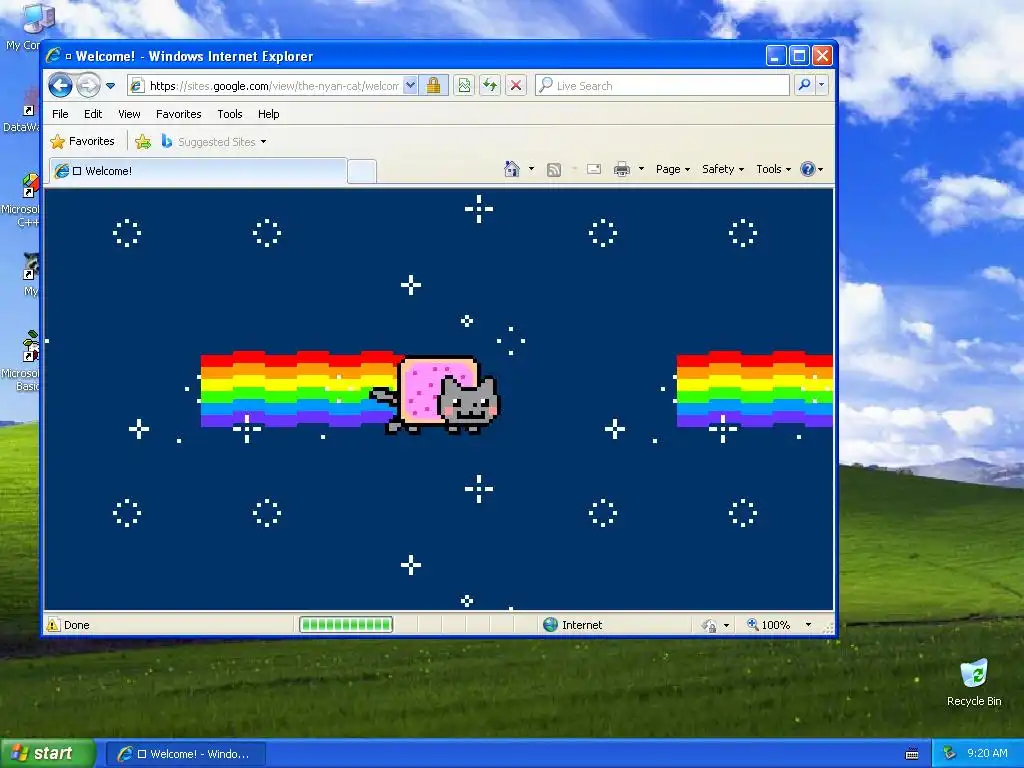Open the Safety command bar menu
The image size is (1024, 768).
(x=723, y=169)
